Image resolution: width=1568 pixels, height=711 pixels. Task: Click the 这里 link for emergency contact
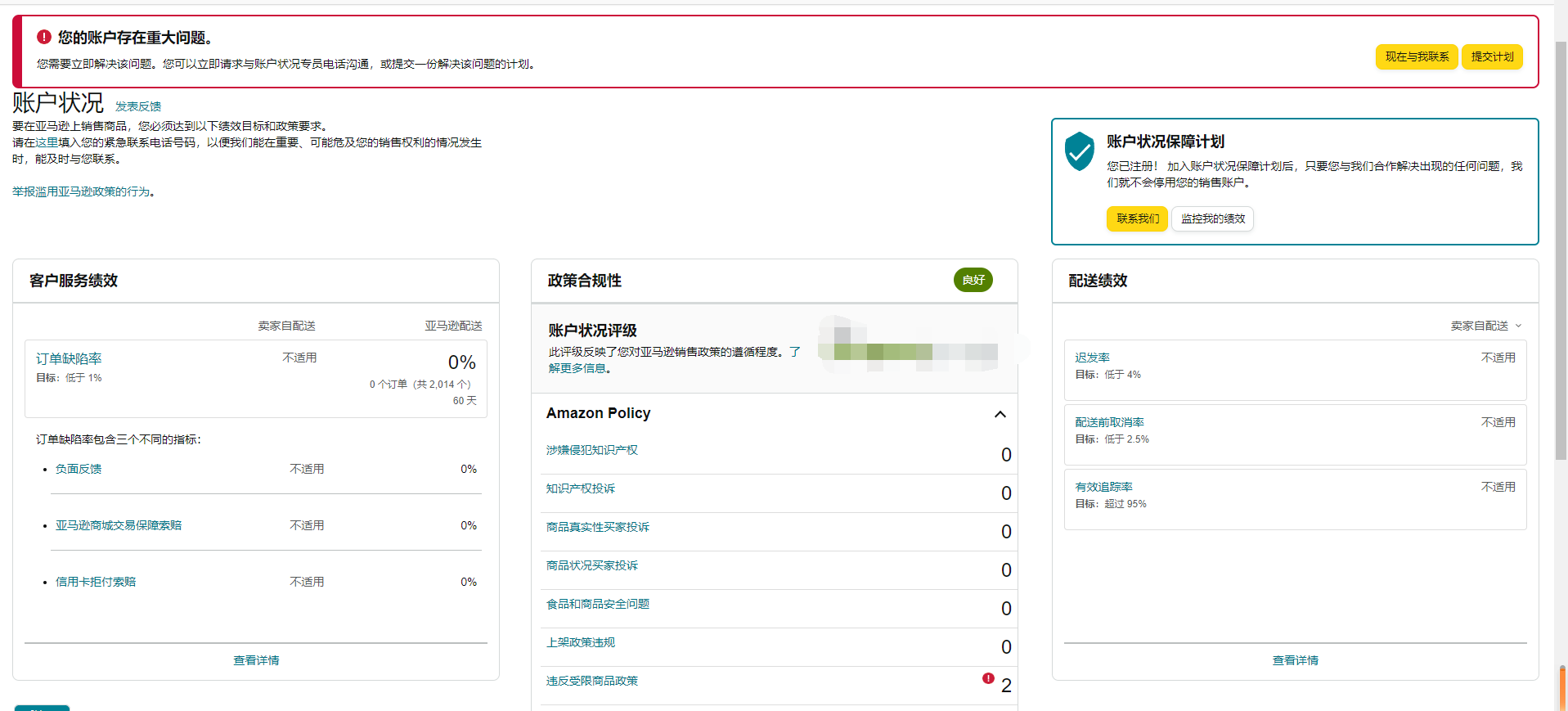tap(47, 142)
